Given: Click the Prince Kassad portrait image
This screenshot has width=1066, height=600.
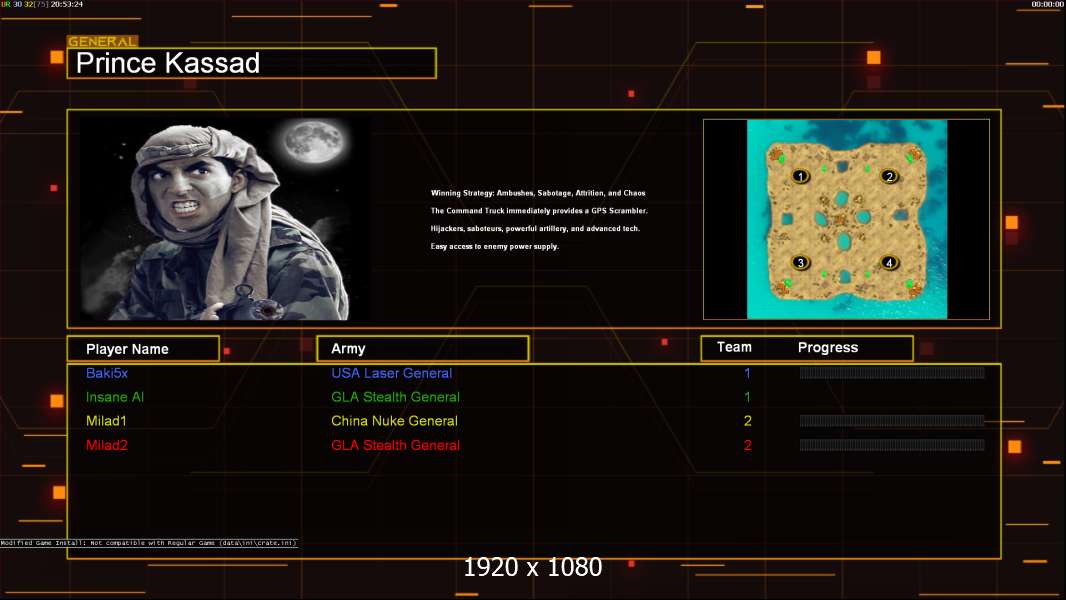Looking at the screenshot, I should pos(226,218).
